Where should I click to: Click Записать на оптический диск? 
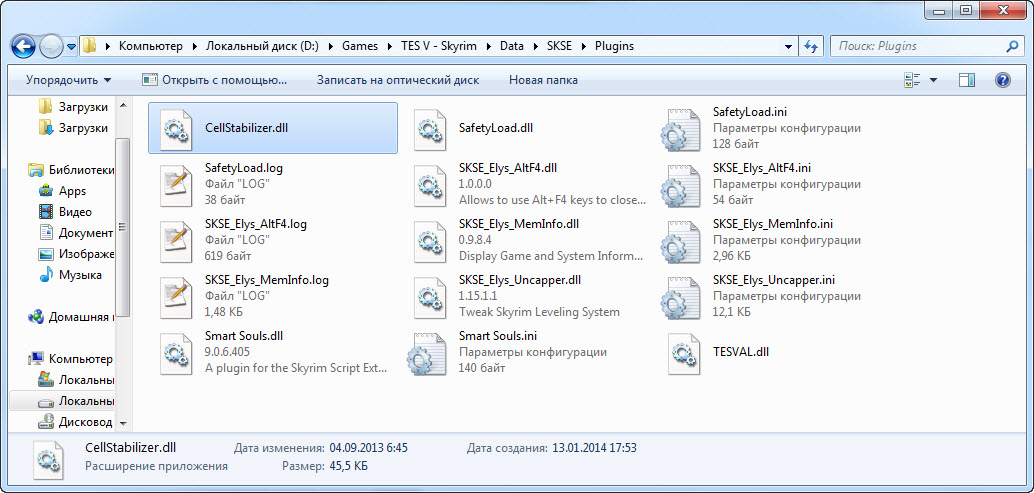point(397,80)
